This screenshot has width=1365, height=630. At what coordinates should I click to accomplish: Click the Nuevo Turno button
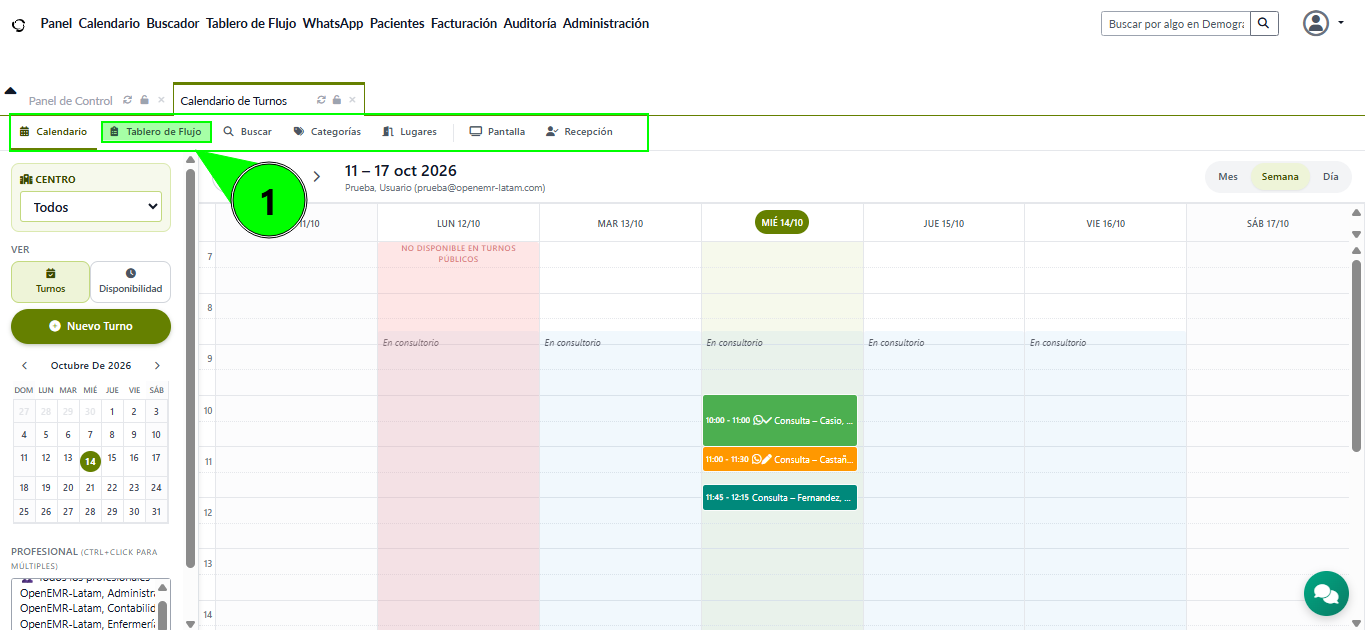click(91, 326)
